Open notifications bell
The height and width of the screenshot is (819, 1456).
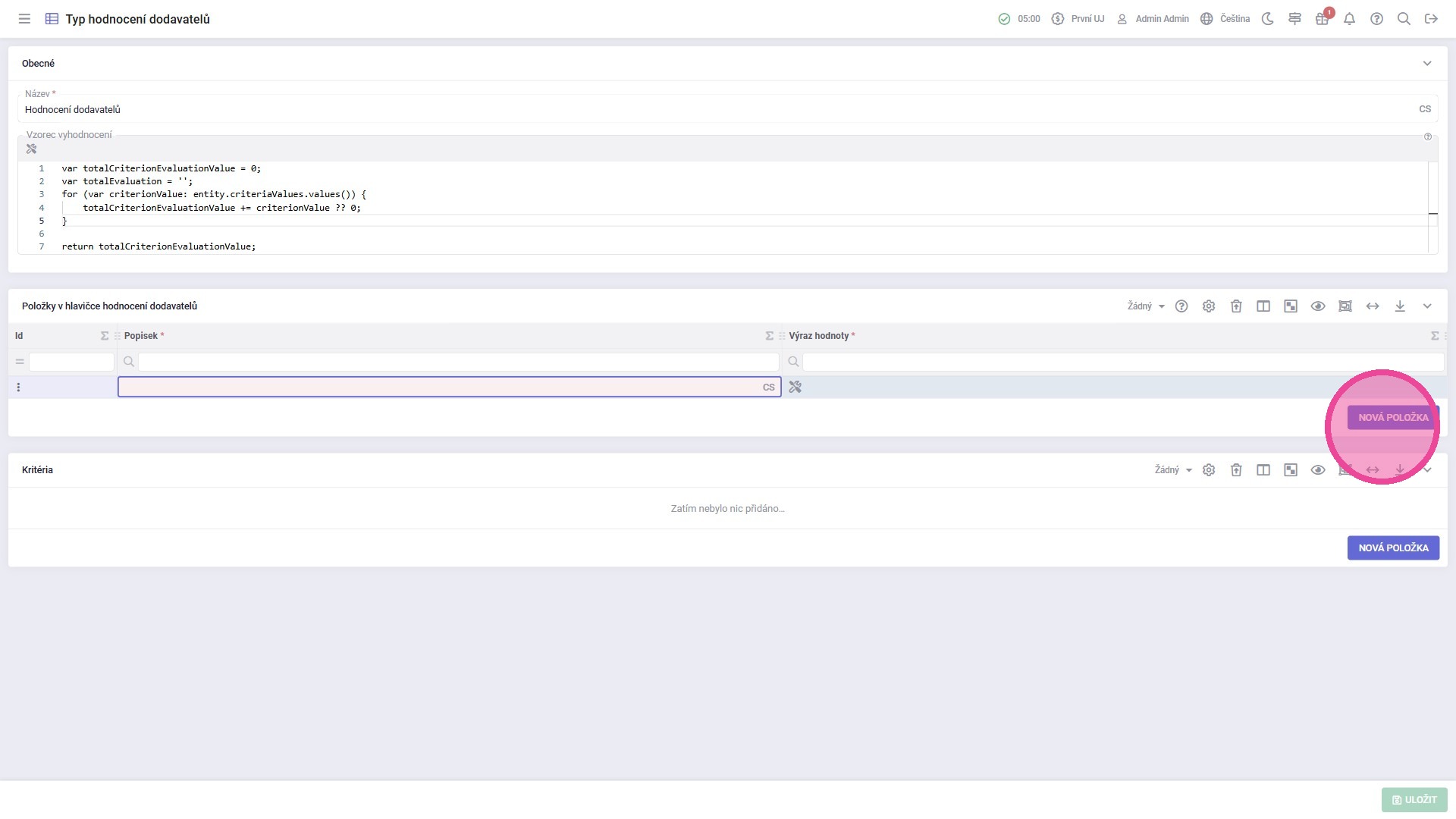point(1350,19)
